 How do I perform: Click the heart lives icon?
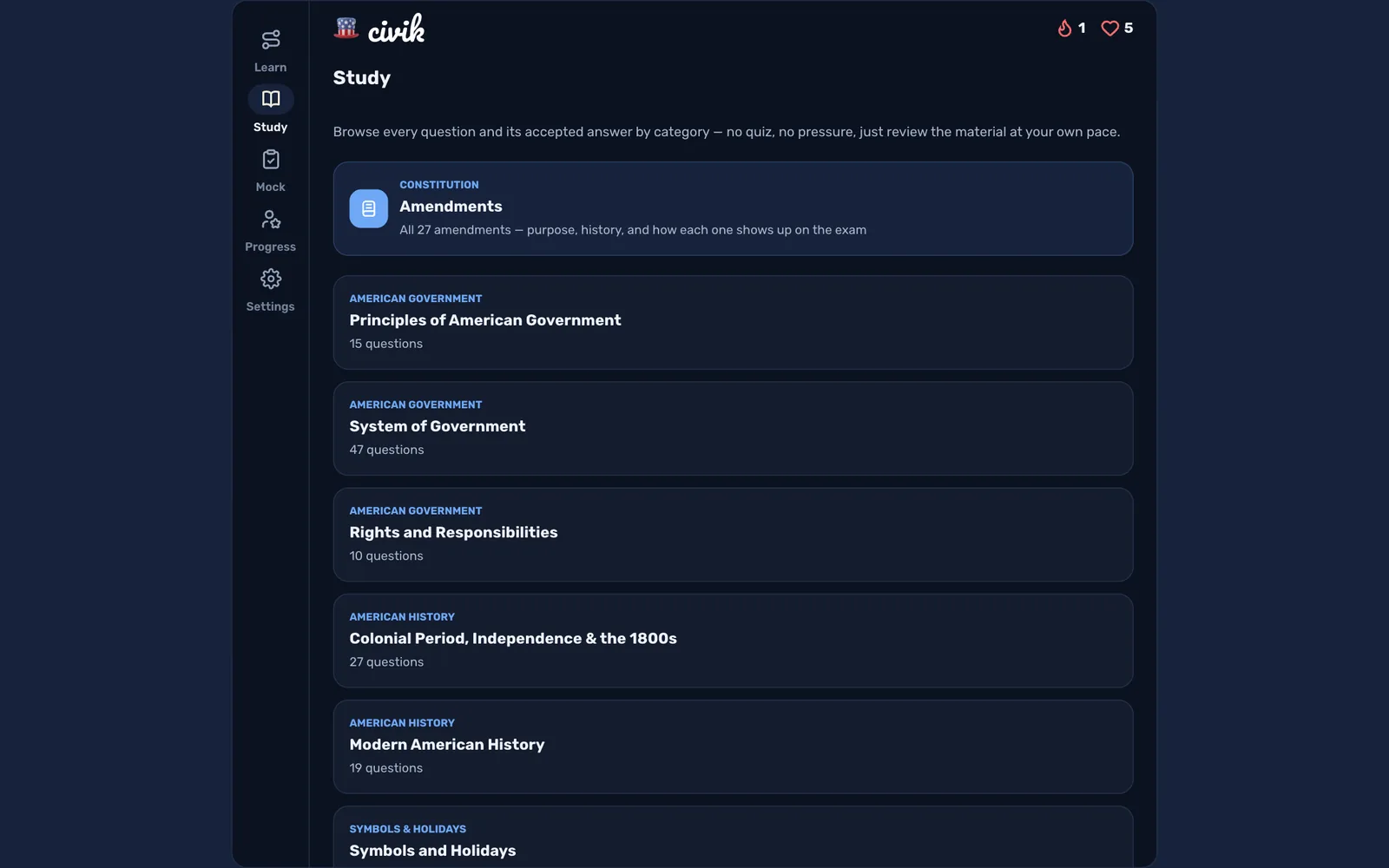[1109, 28]
